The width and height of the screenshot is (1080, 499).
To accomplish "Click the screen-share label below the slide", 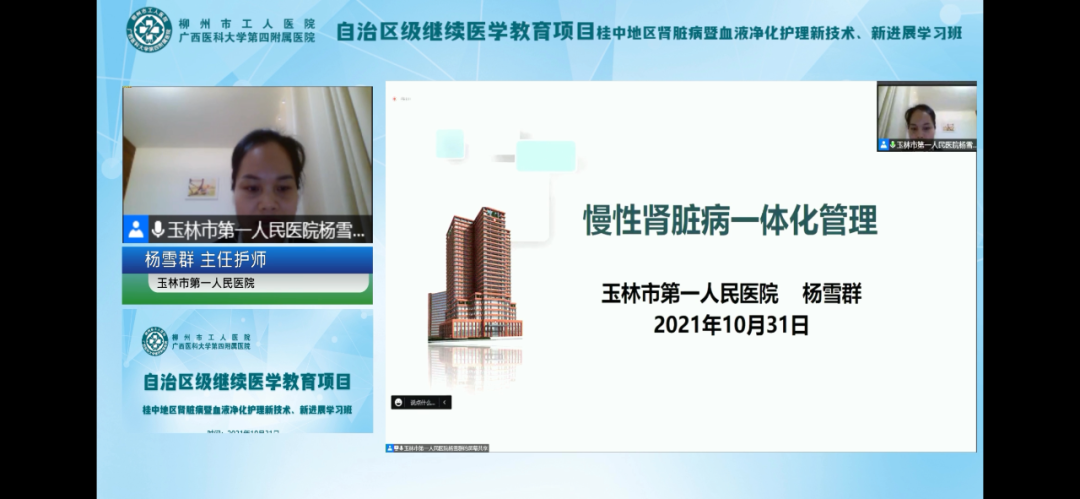I will click(x=437, y=448).
